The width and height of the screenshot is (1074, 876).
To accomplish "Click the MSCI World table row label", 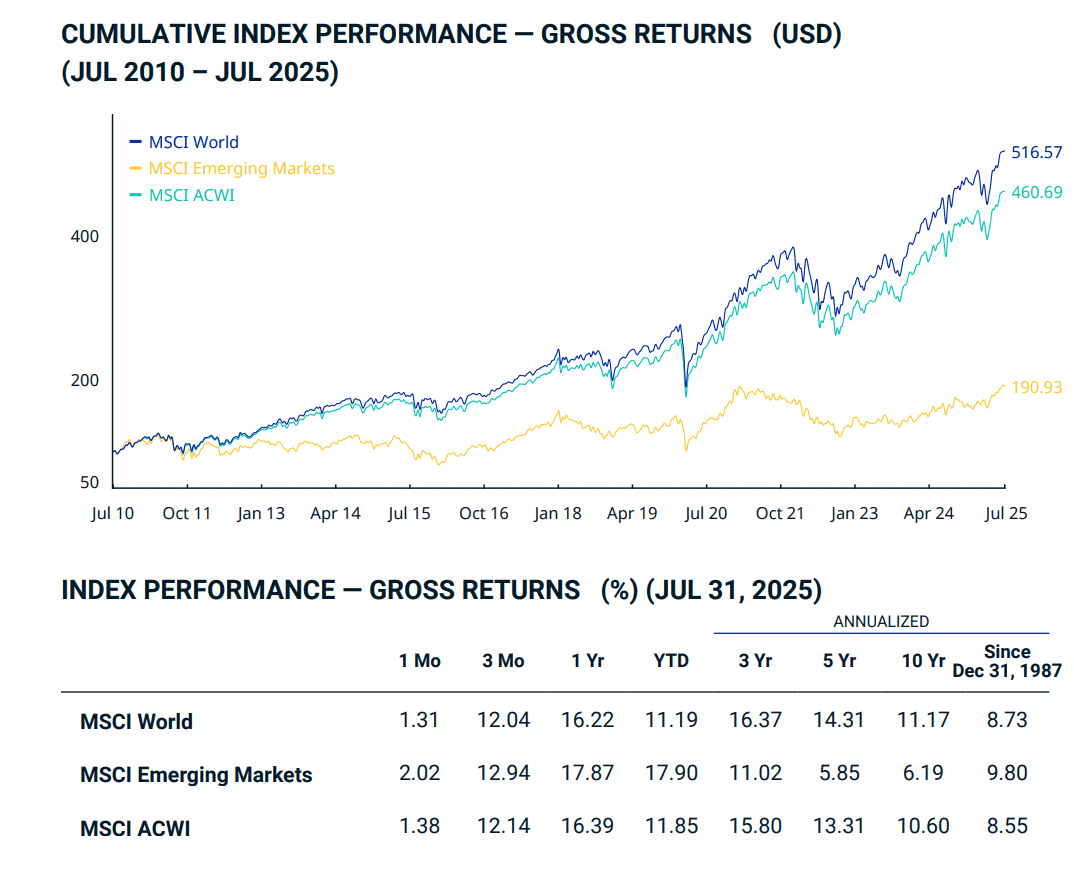I will tap(136, 722).
